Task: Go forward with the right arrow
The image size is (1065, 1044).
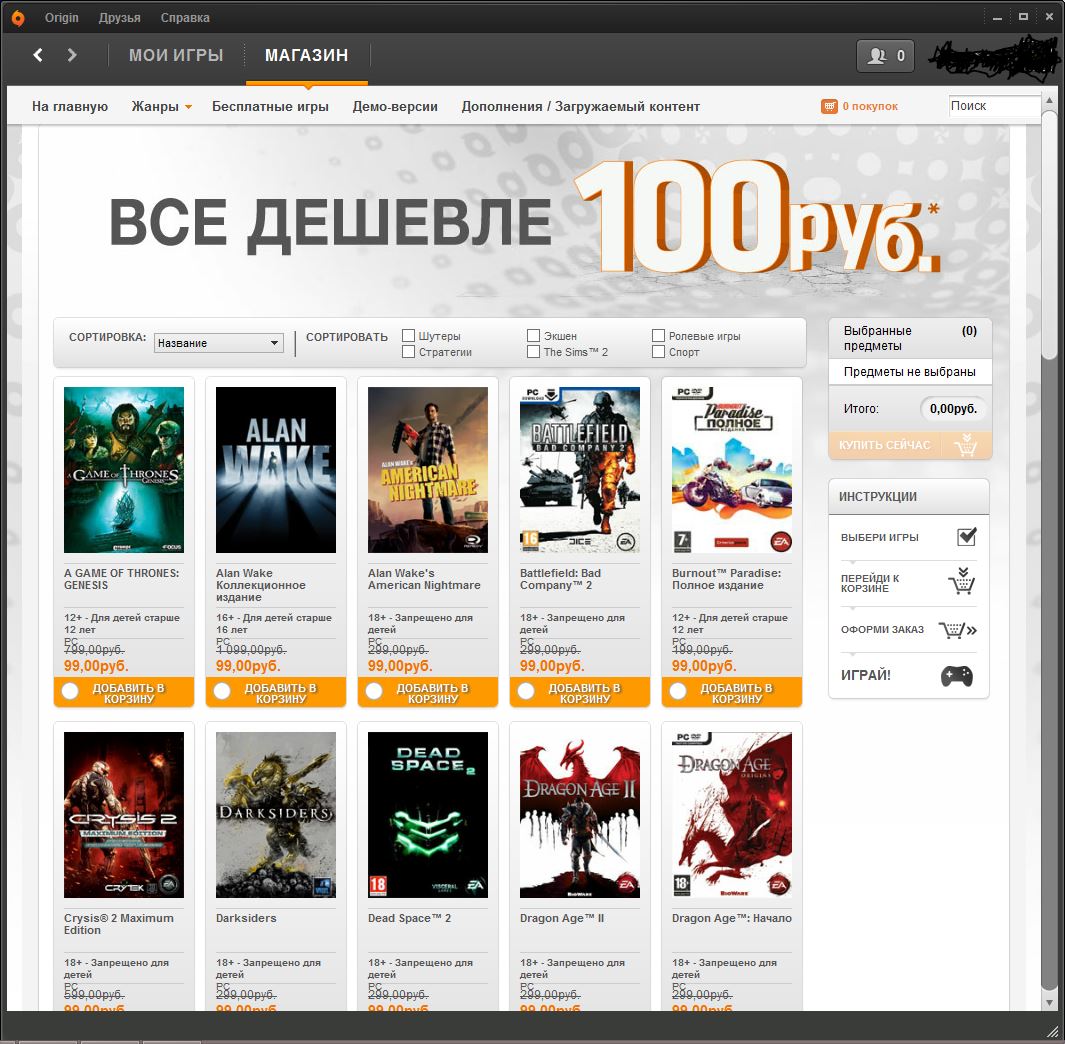Action: pyautogui.click(x=72, y=55)
